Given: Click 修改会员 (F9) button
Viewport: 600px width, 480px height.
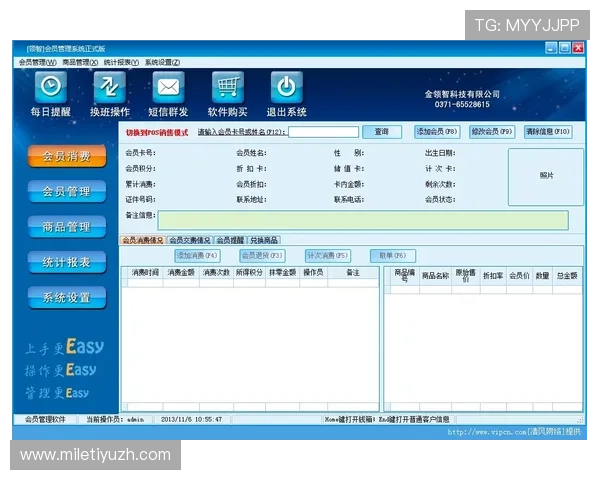Looking at the screenshot, I should click(x=492, y=132).
